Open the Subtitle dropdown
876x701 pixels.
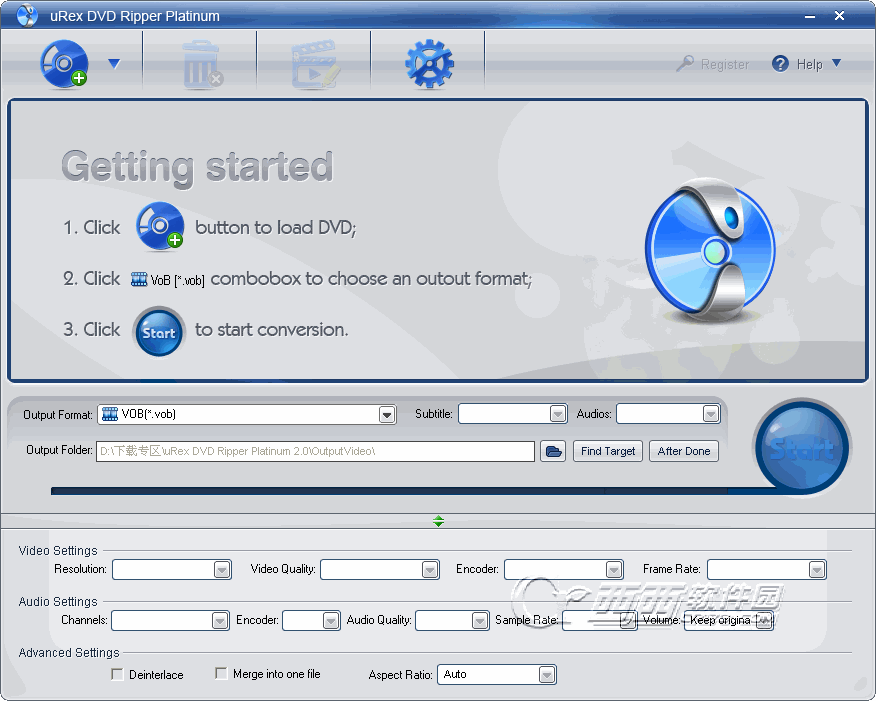coord(558,414)
